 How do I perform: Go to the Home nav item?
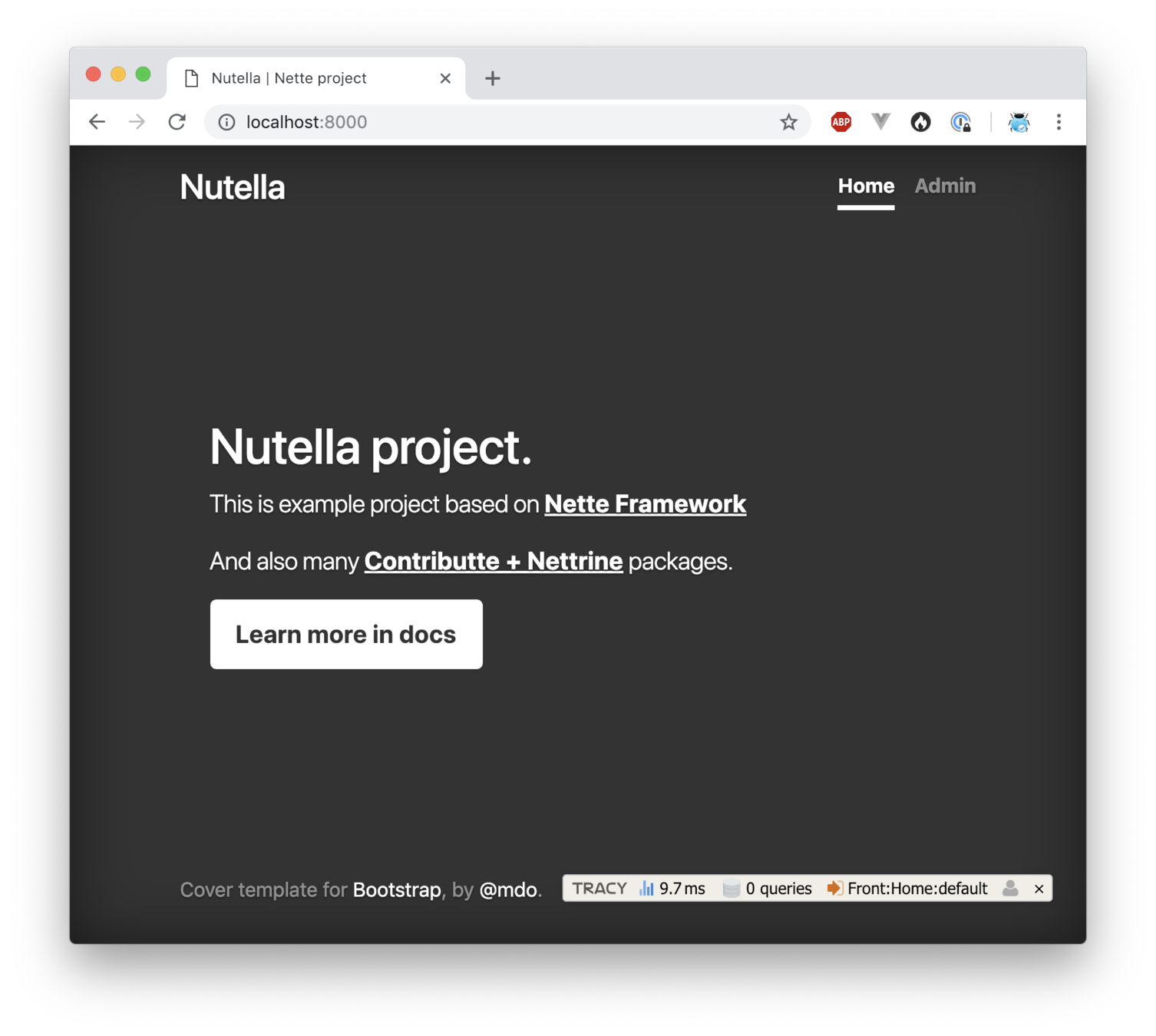(866, 186)
